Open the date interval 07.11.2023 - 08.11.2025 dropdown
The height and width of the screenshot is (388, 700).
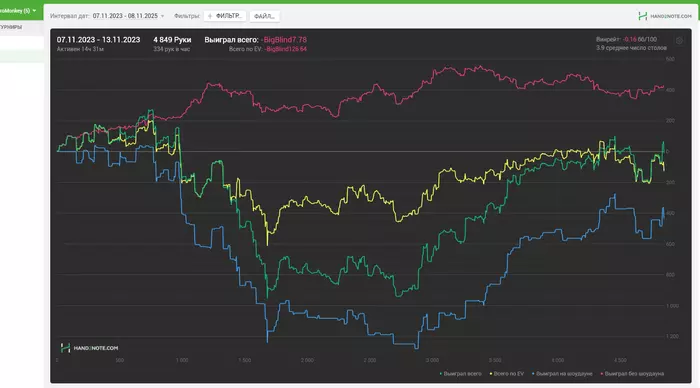tap(125, 16)
